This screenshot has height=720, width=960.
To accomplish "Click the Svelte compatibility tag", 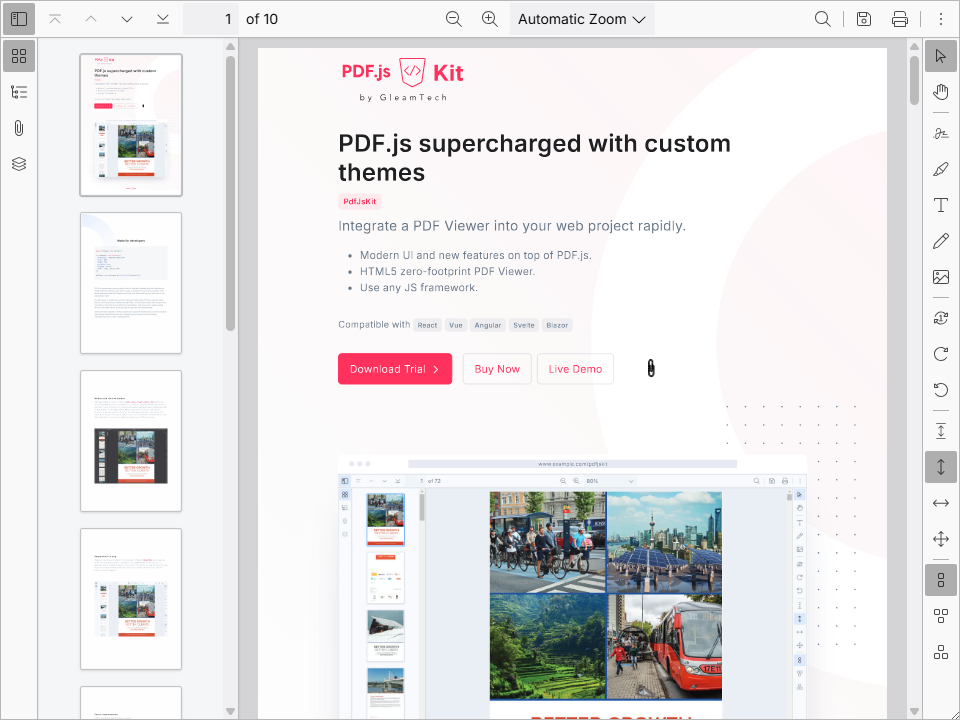I will point(524,325).
